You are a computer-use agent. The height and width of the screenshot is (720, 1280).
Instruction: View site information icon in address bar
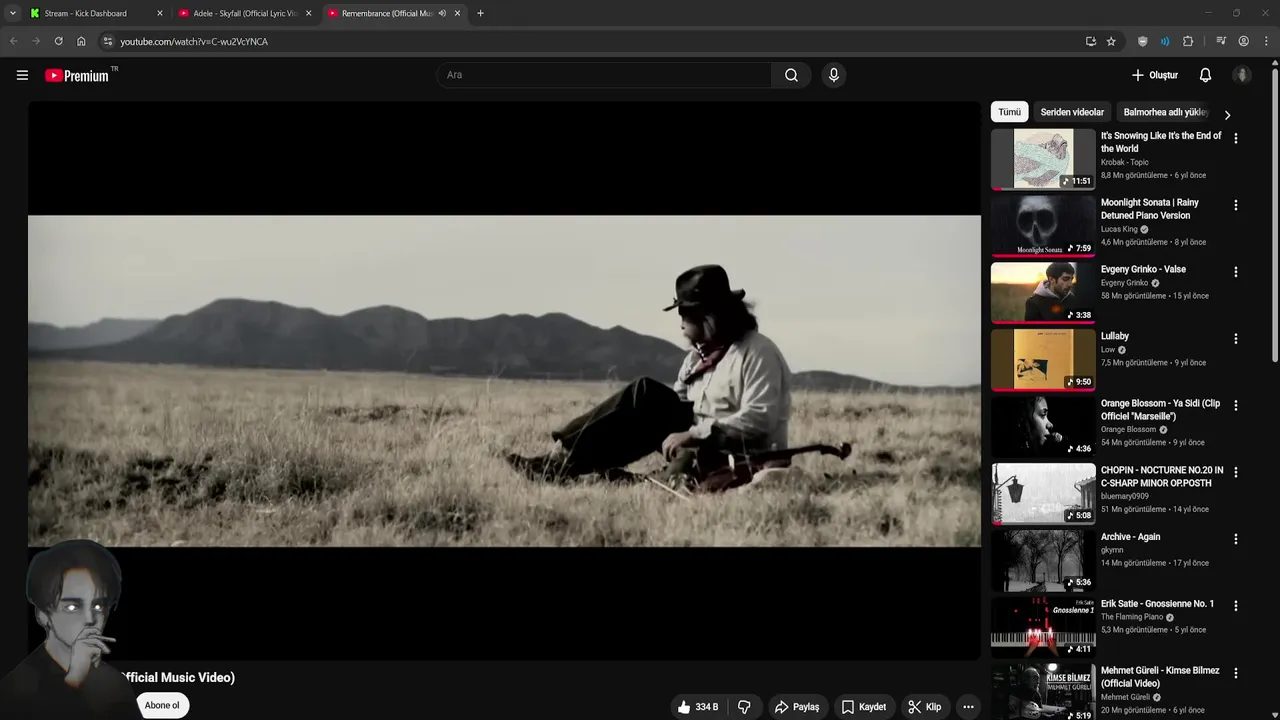pyautogui.click(x=108, y=41)
